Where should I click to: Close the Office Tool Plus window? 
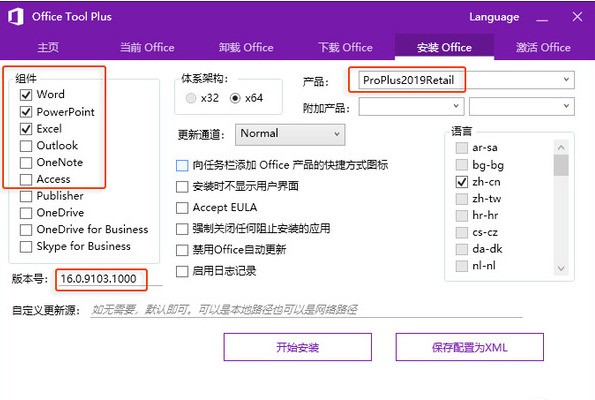[577, 17]
